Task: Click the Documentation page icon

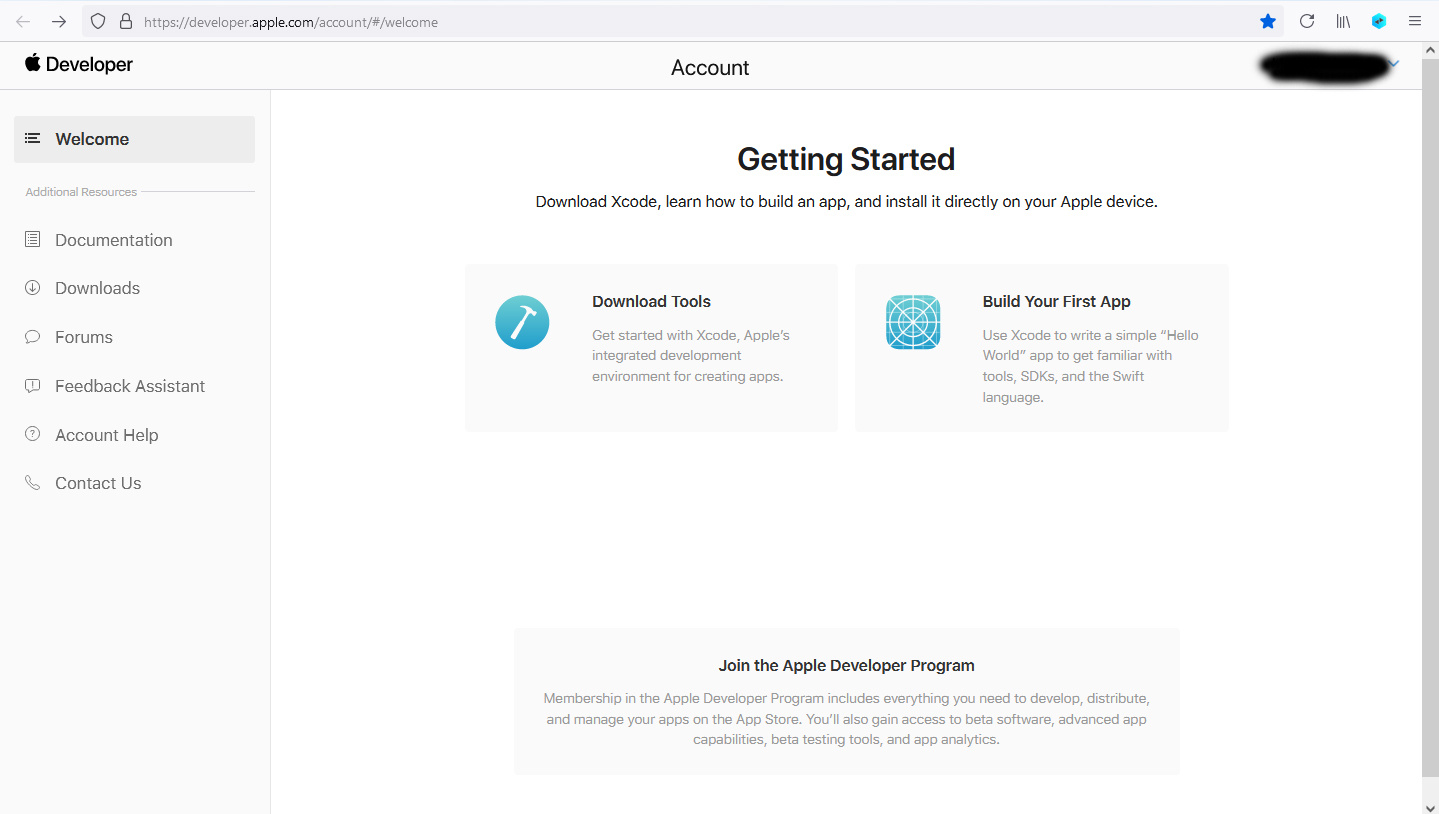Action: coord(33,239)
